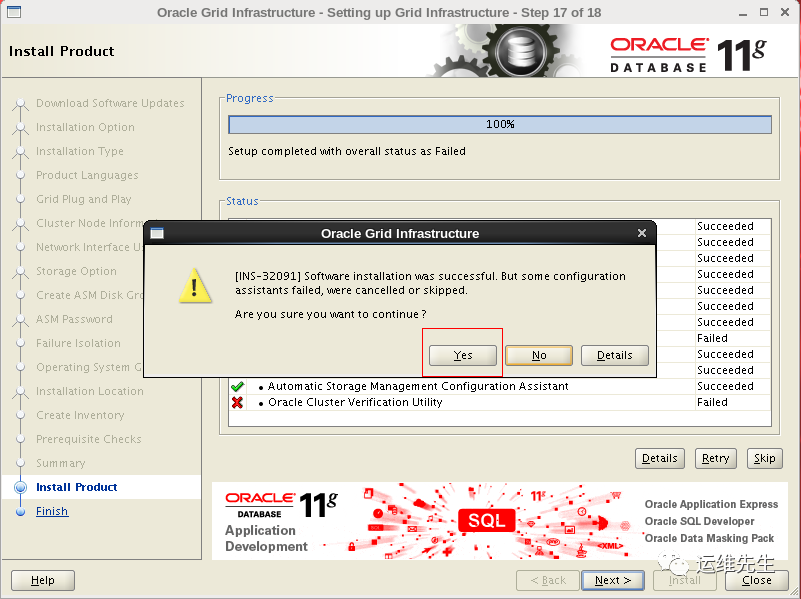Open the Help button
Viewport: 801px width, 599px height.
click(x=43, y=580)
